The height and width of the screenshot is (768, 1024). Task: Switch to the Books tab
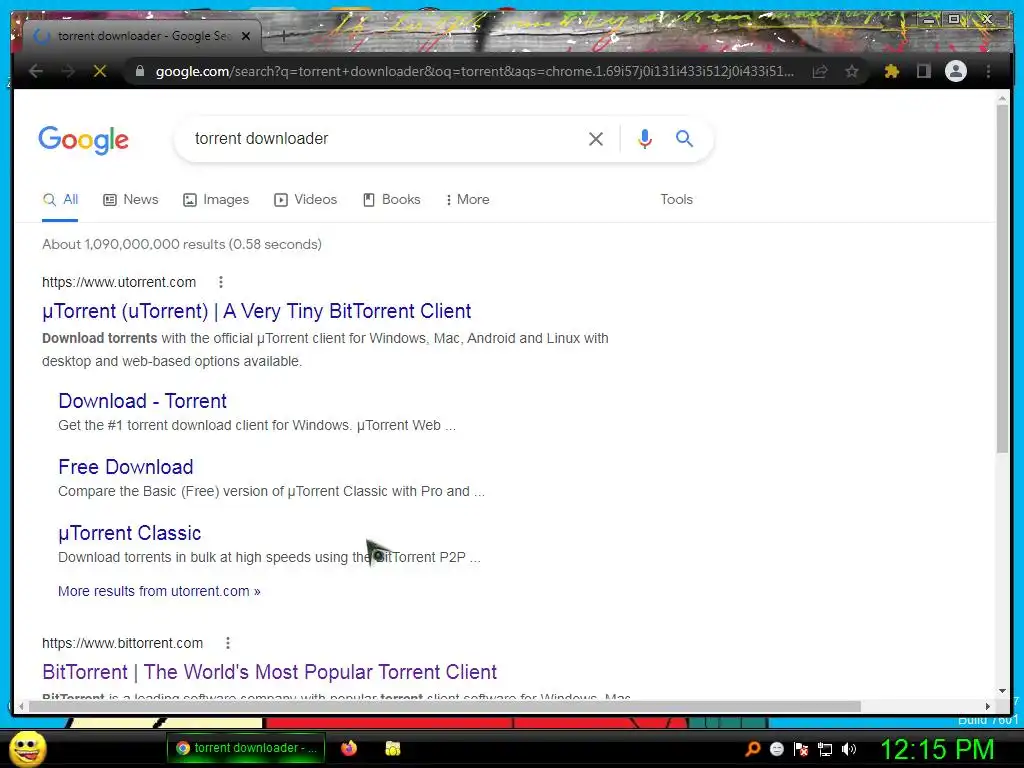[x=392, y=200]
